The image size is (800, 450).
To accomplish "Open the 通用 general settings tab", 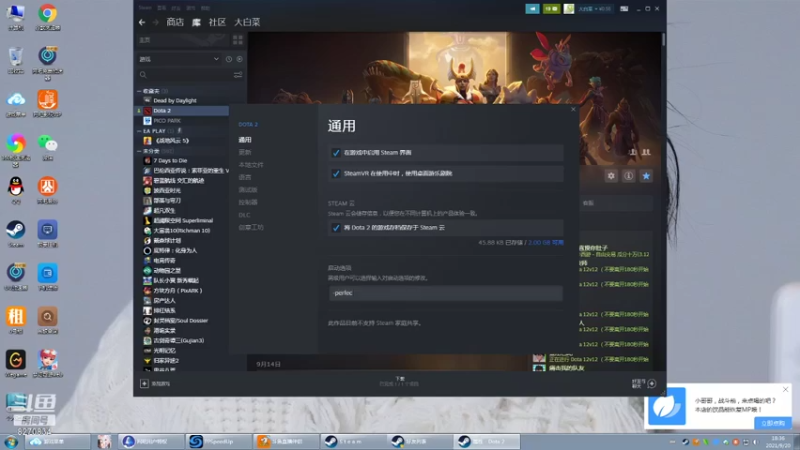I will (x=245, y=139).
